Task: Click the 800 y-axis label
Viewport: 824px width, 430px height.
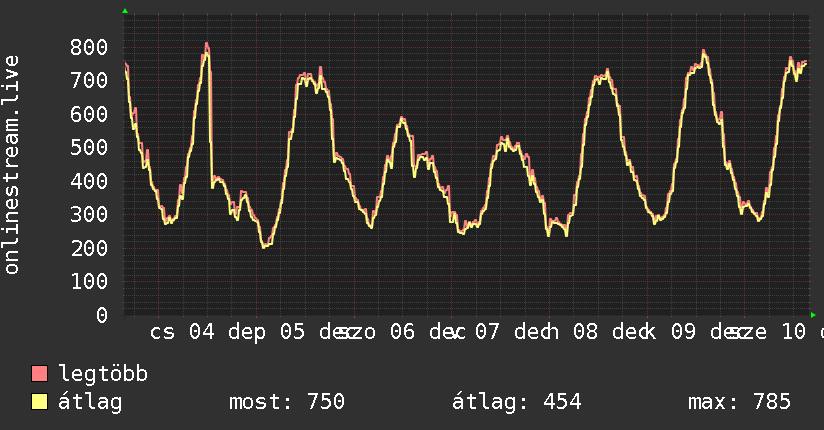Action: [89, 47]
